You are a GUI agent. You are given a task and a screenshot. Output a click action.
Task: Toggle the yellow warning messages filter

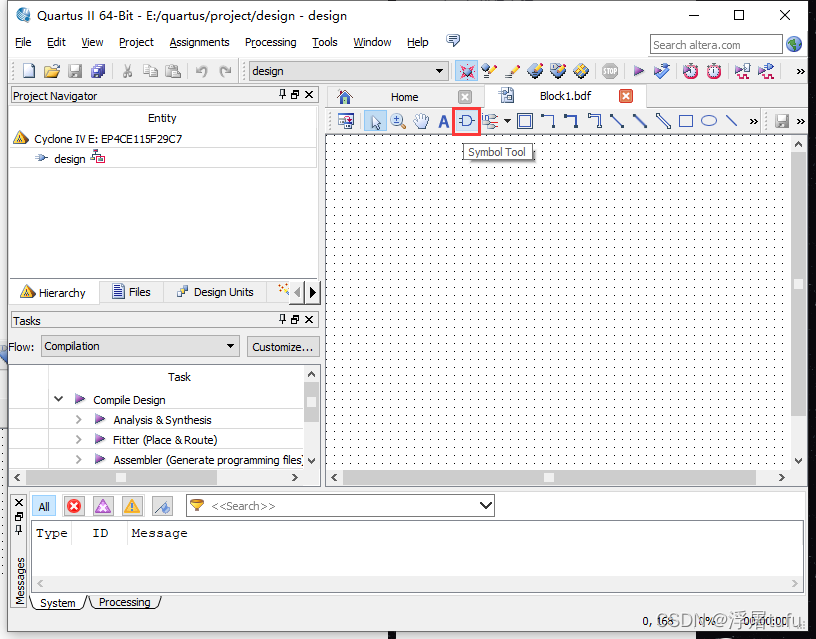pos(132,506)
